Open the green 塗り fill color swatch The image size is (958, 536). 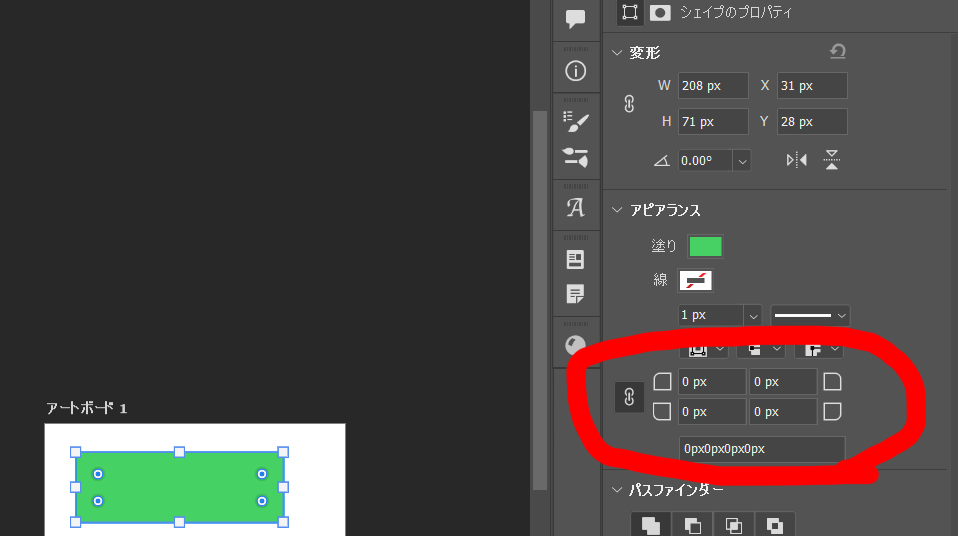point(706,246)
